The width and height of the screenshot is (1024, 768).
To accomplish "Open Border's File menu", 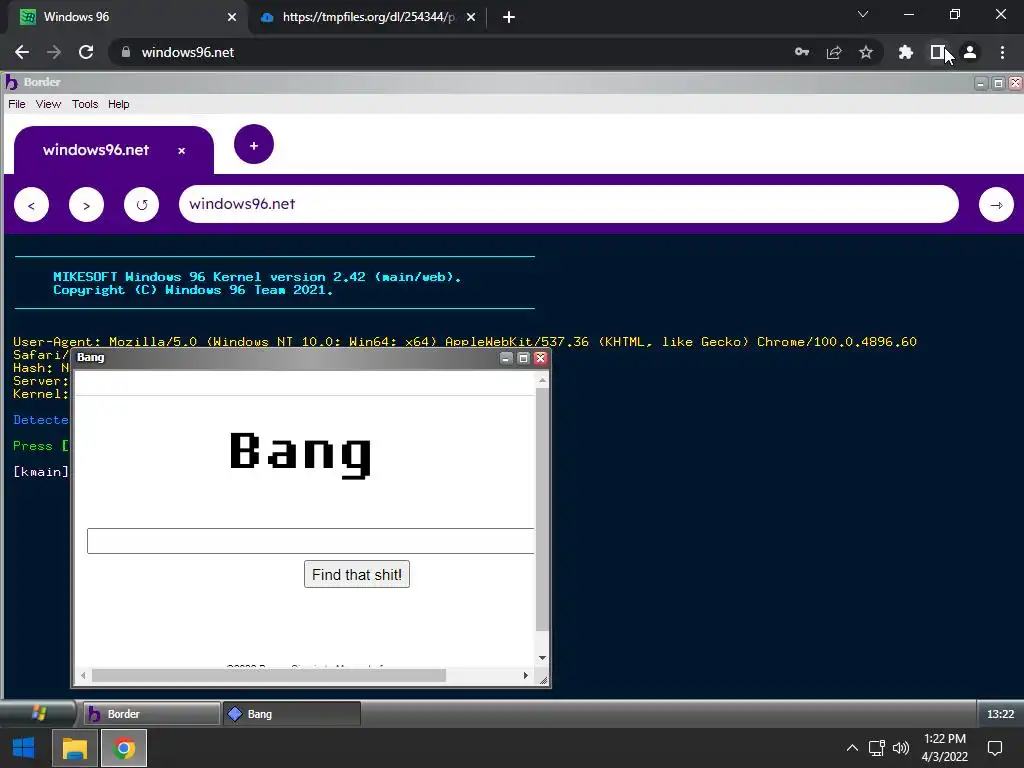I will pyautogui.click(x=17, y=104).
